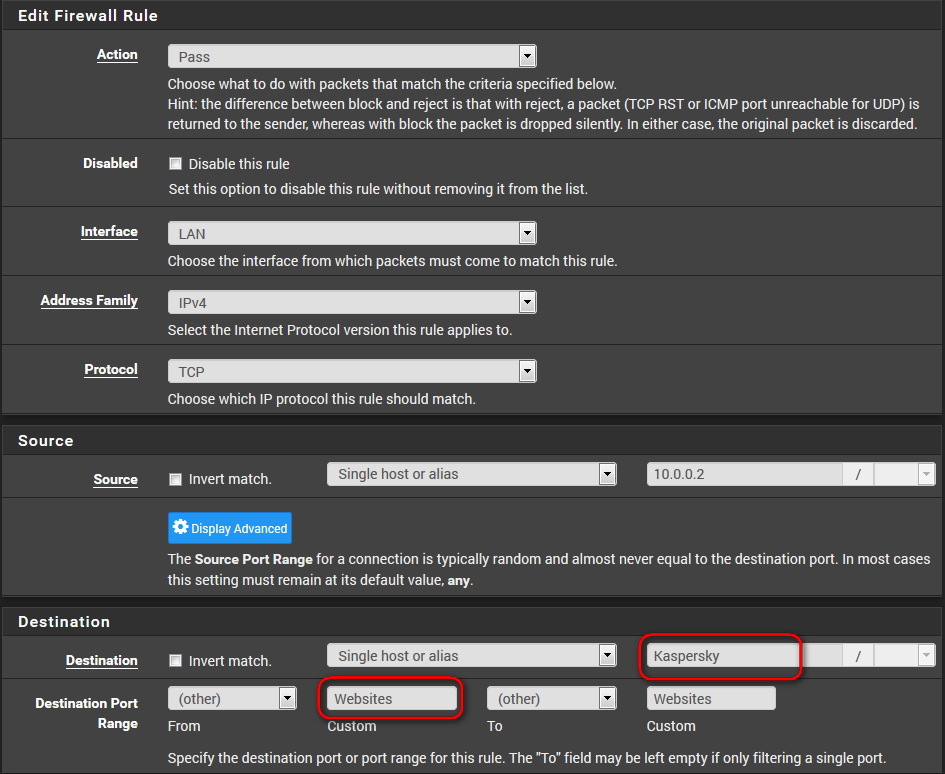
Task: Expand the Address Family dropdown showing IPv4
Action: (x=352, y=302)
